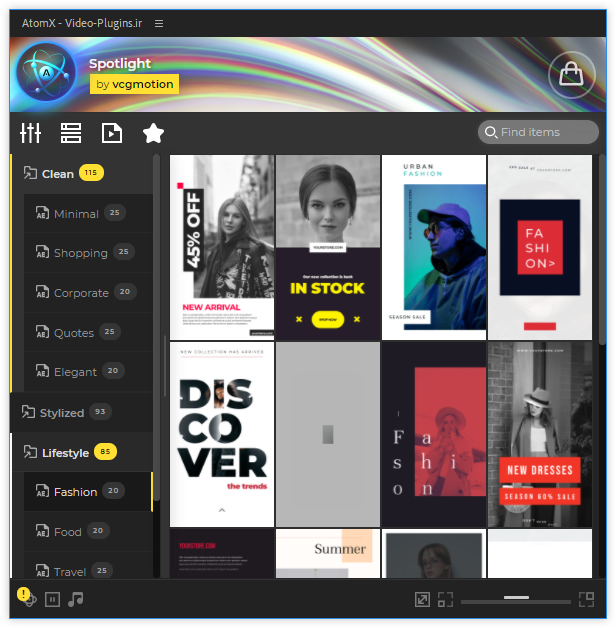Image resolution: width=616 pixels, height=628 pixels.
Task: Click the magnifier search icon
Action: coord(491,132)
